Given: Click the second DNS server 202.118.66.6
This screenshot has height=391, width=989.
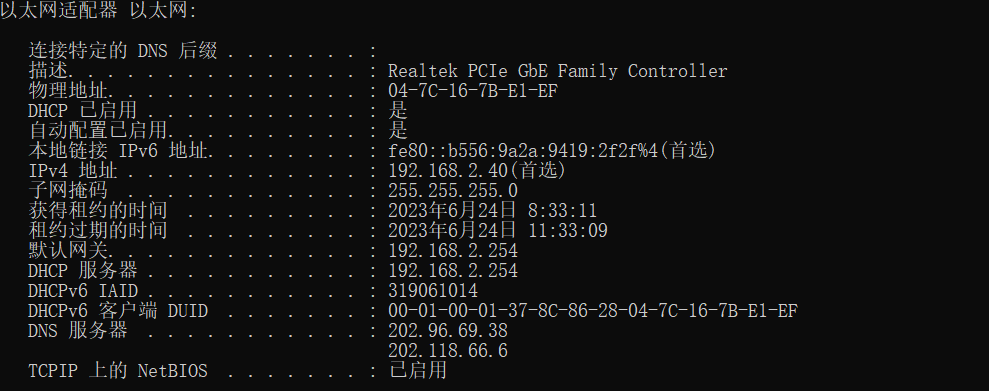Looking at the screenshot, I should 448,351.
